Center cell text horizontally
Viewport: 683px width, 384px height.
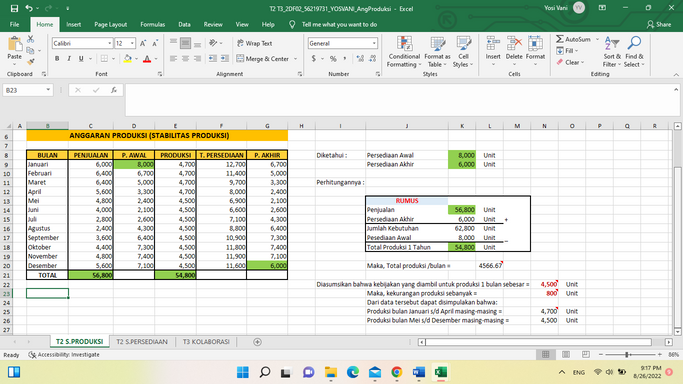tap(186, 58)
